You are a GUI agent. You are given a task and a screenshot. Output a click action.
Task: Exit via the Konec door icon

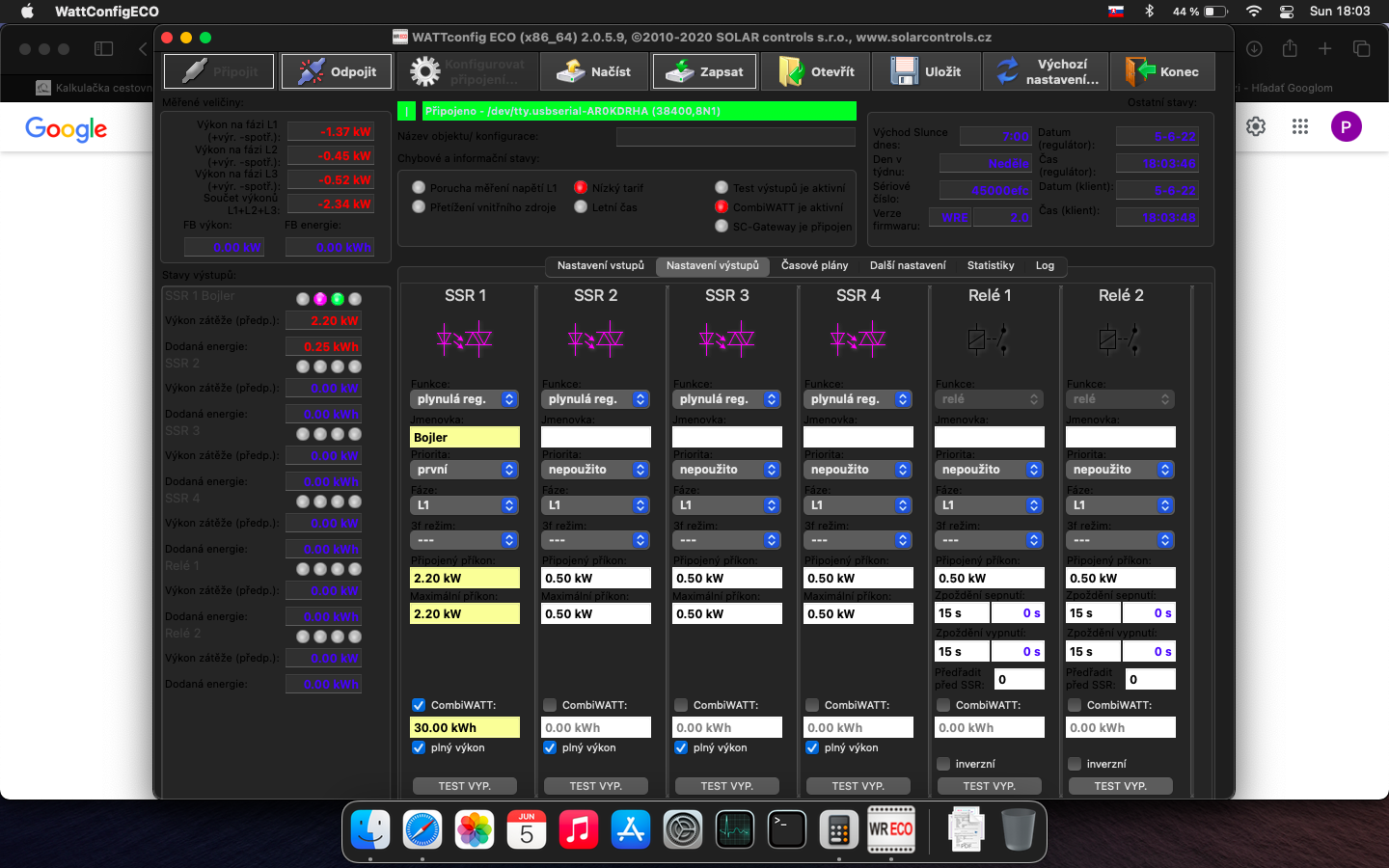pos(1140,71)
